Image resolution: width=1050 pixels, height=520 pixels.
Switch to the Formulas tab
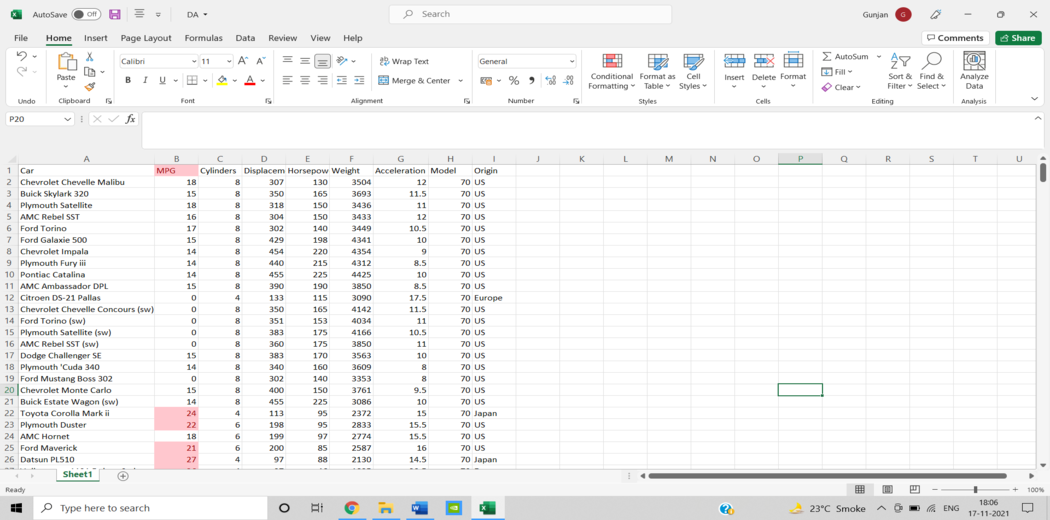coord(204,38)
